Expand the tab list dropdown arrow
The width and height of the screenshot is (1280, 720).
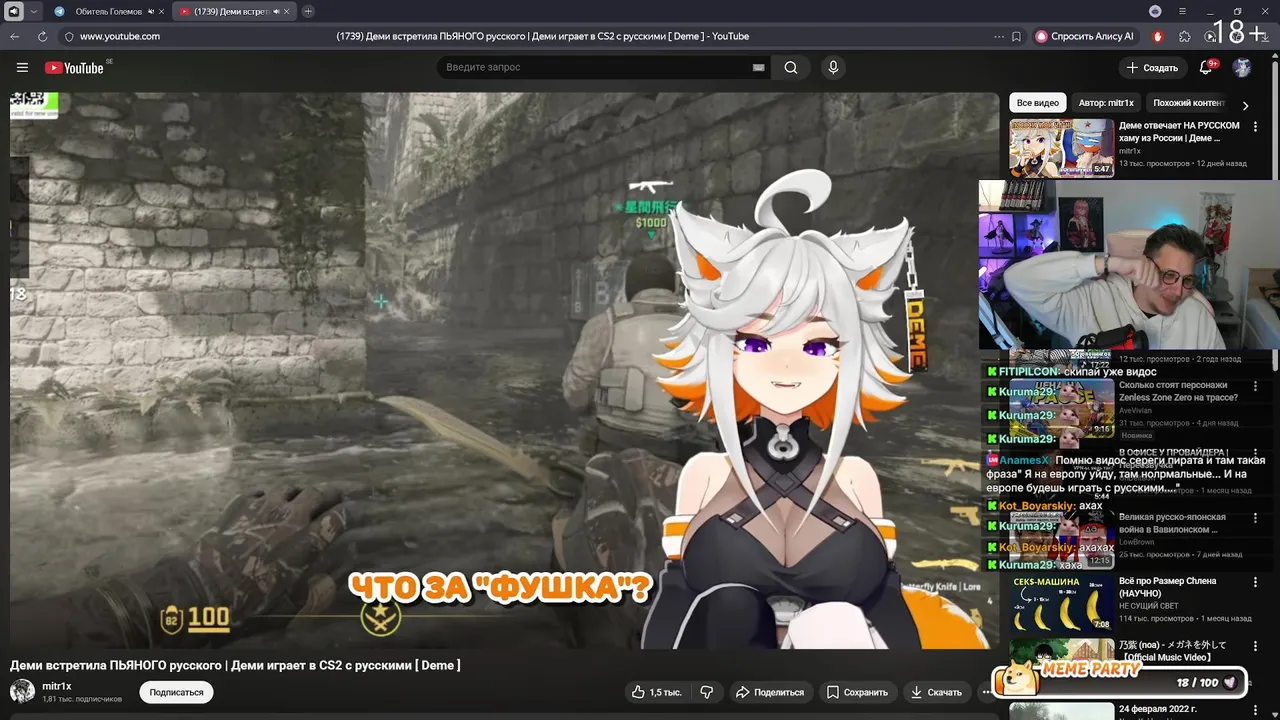(x=33, y=11)
